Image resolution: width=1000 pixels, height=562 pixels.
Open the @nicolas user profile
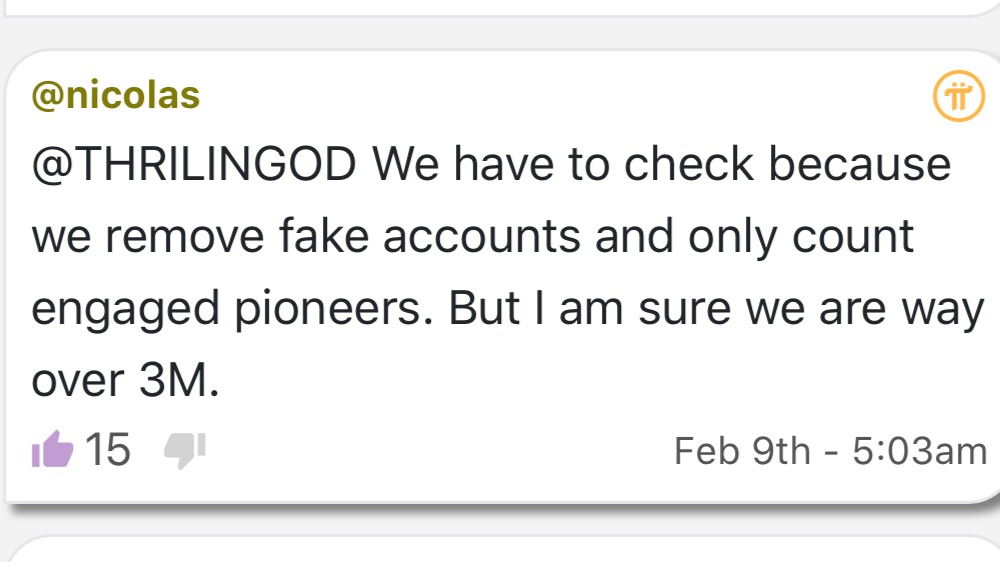(x=115, y=95)
